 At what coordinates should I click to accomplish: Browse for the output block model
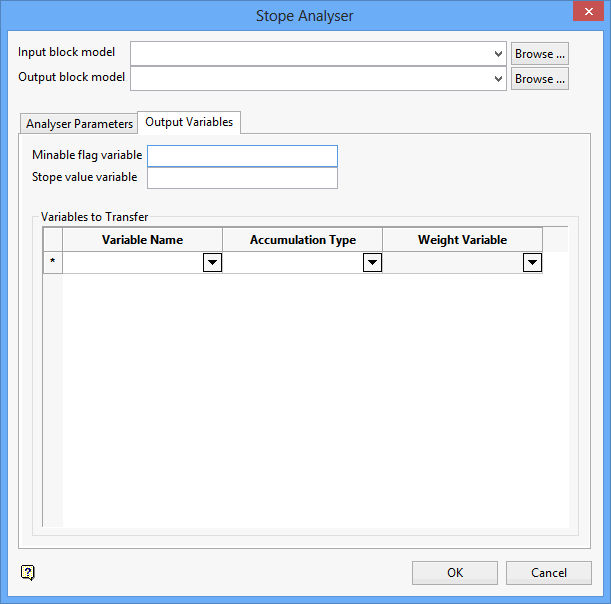540,79
